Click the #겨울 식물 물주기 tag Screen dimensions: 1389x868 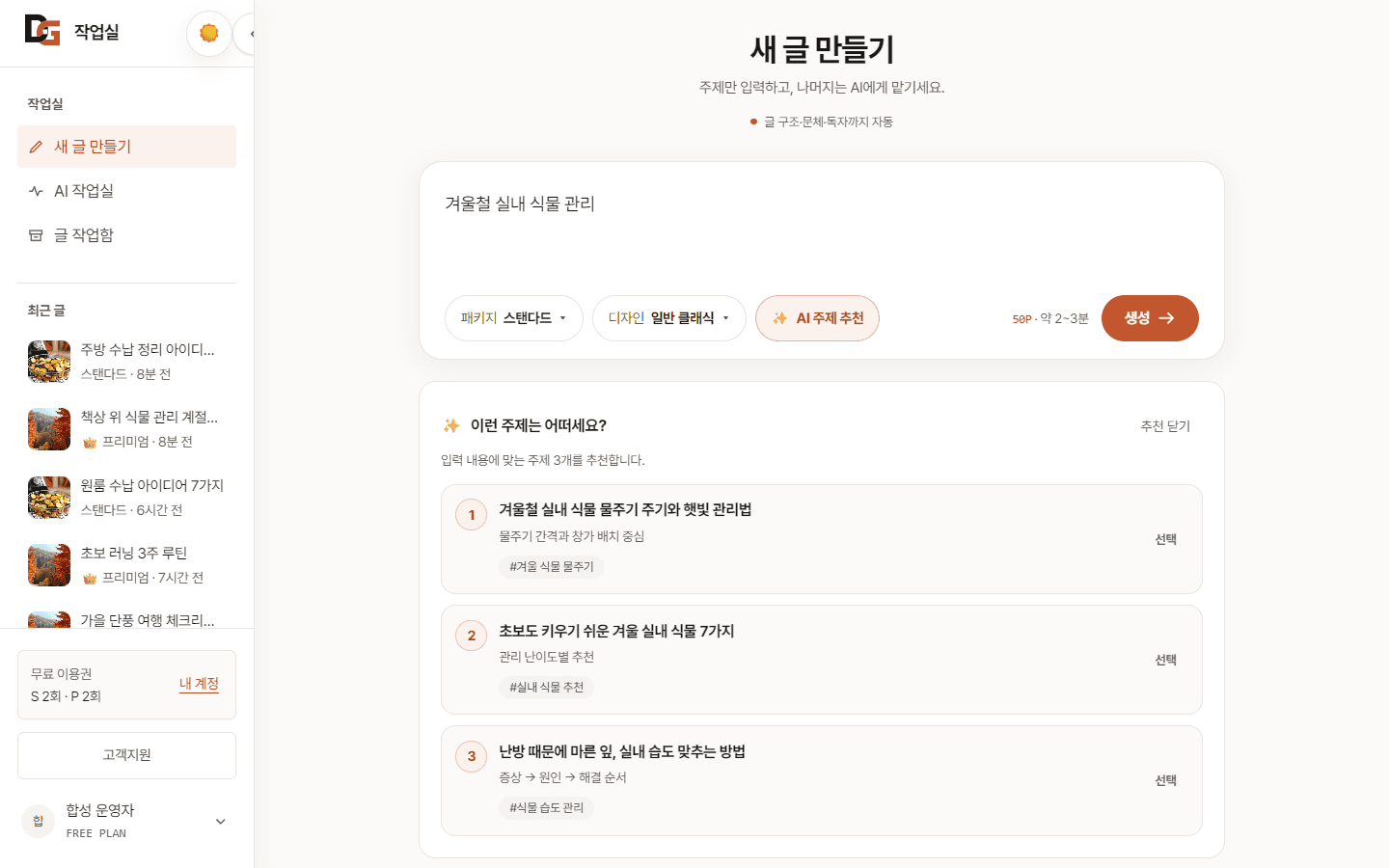click(551, 567)
